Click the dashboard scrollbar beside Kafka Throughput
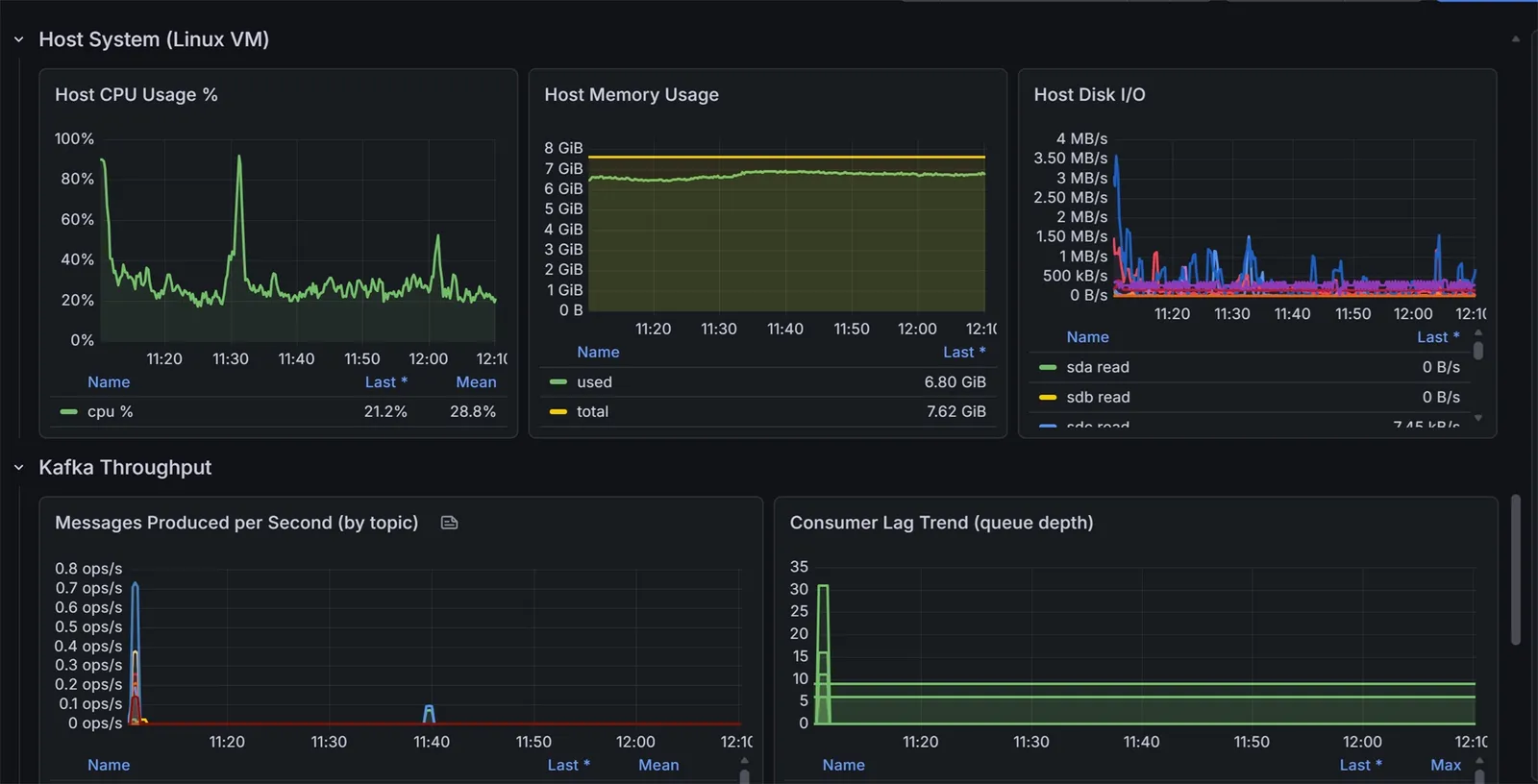The width and height of the screenshot is (1538, 784). tap(1516, 570)
